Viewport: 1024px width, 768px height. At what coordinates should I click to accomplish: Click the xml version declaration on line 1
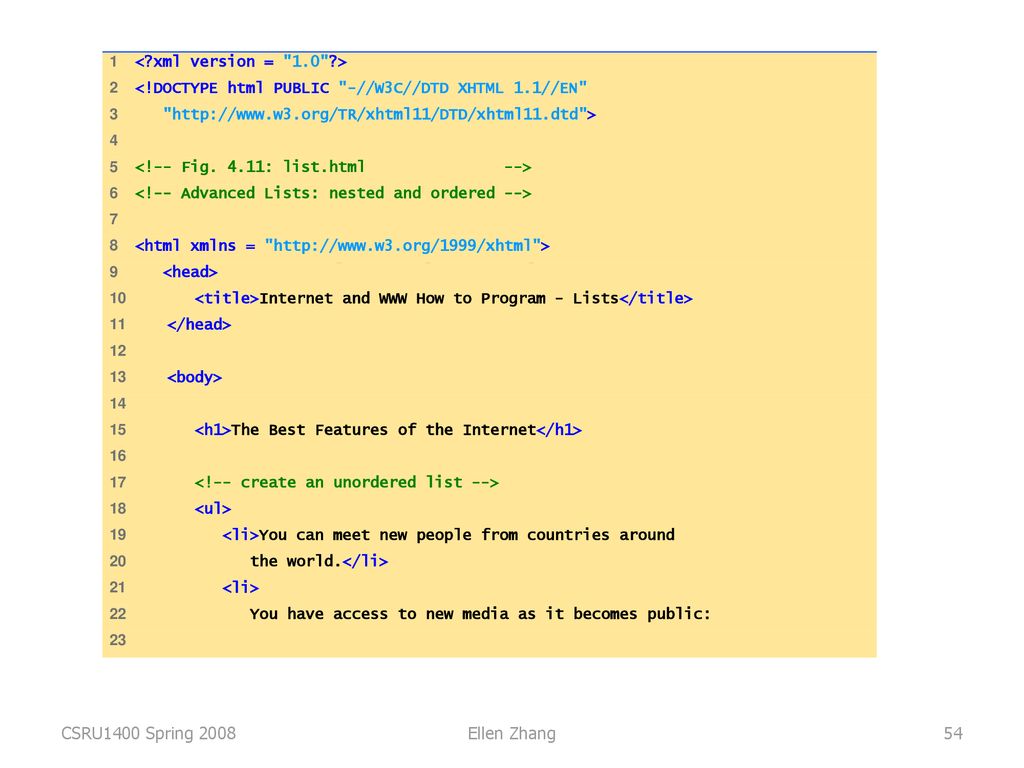(240, 62)
